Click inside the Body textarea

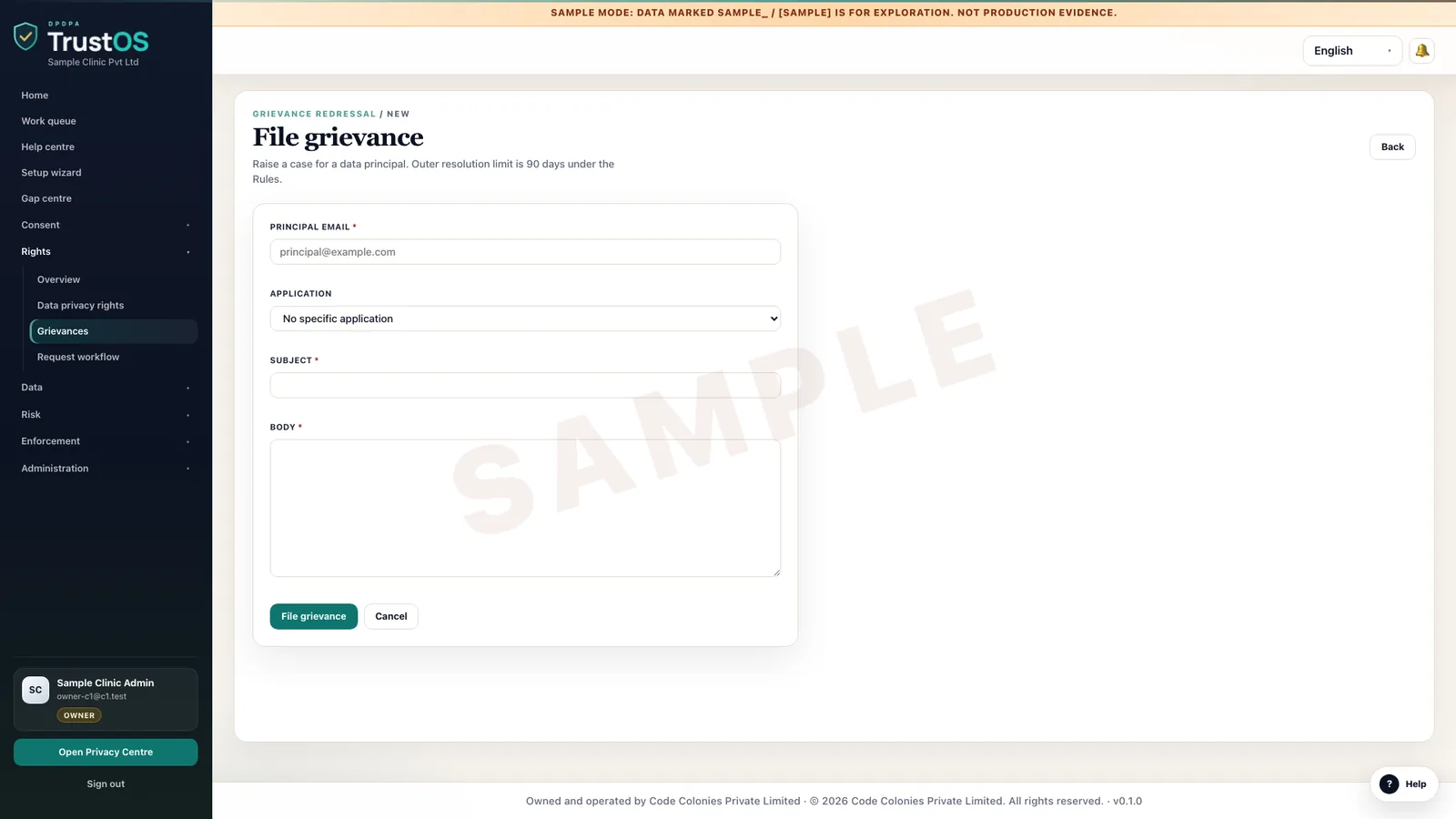pos(525,508)
